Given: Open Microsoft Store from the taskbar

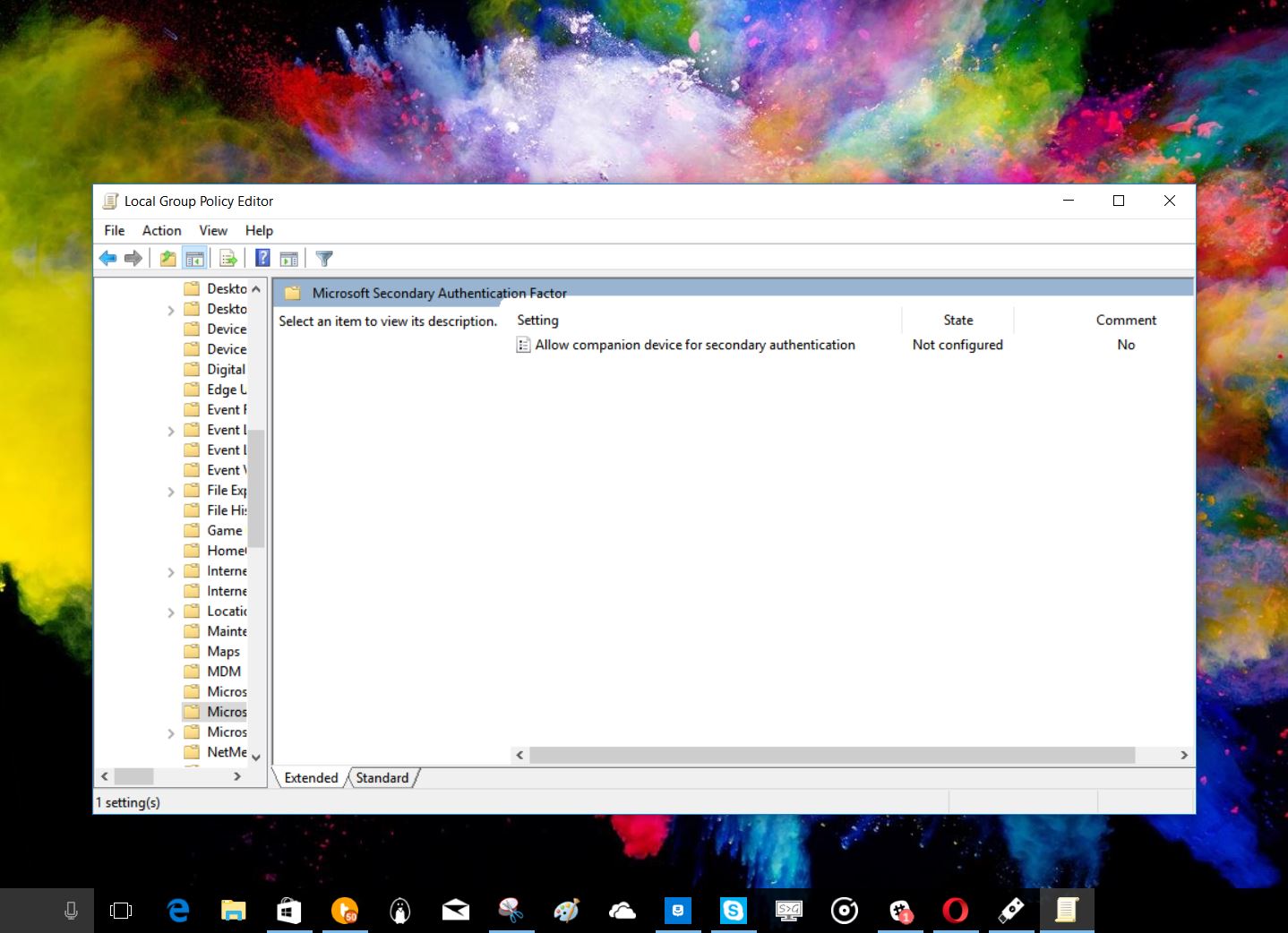Looking at the screenshot, I should coord(288,911).
